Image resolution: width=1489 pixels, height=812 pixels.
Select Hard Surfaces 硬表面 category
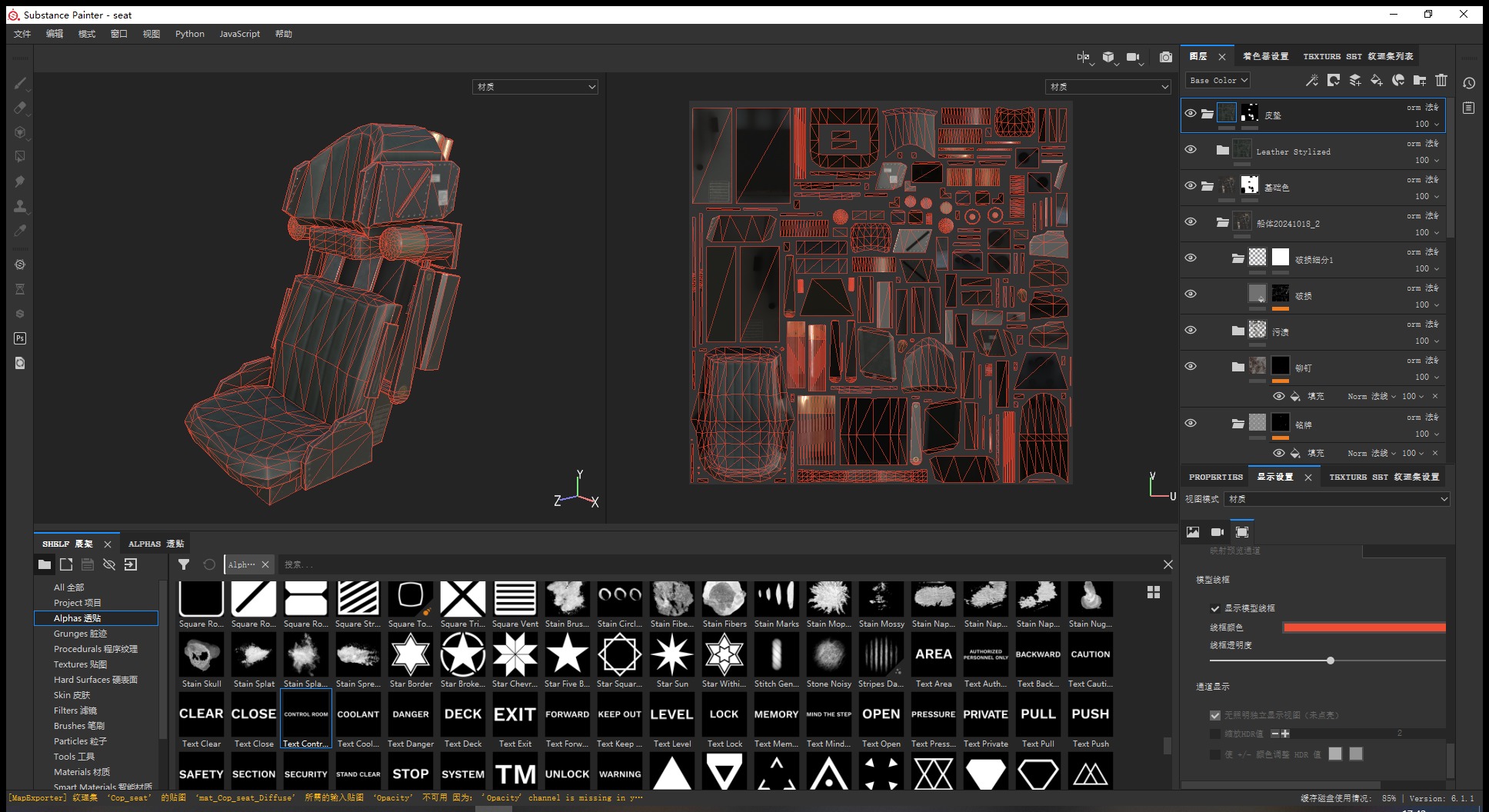[x=96, y=680]
